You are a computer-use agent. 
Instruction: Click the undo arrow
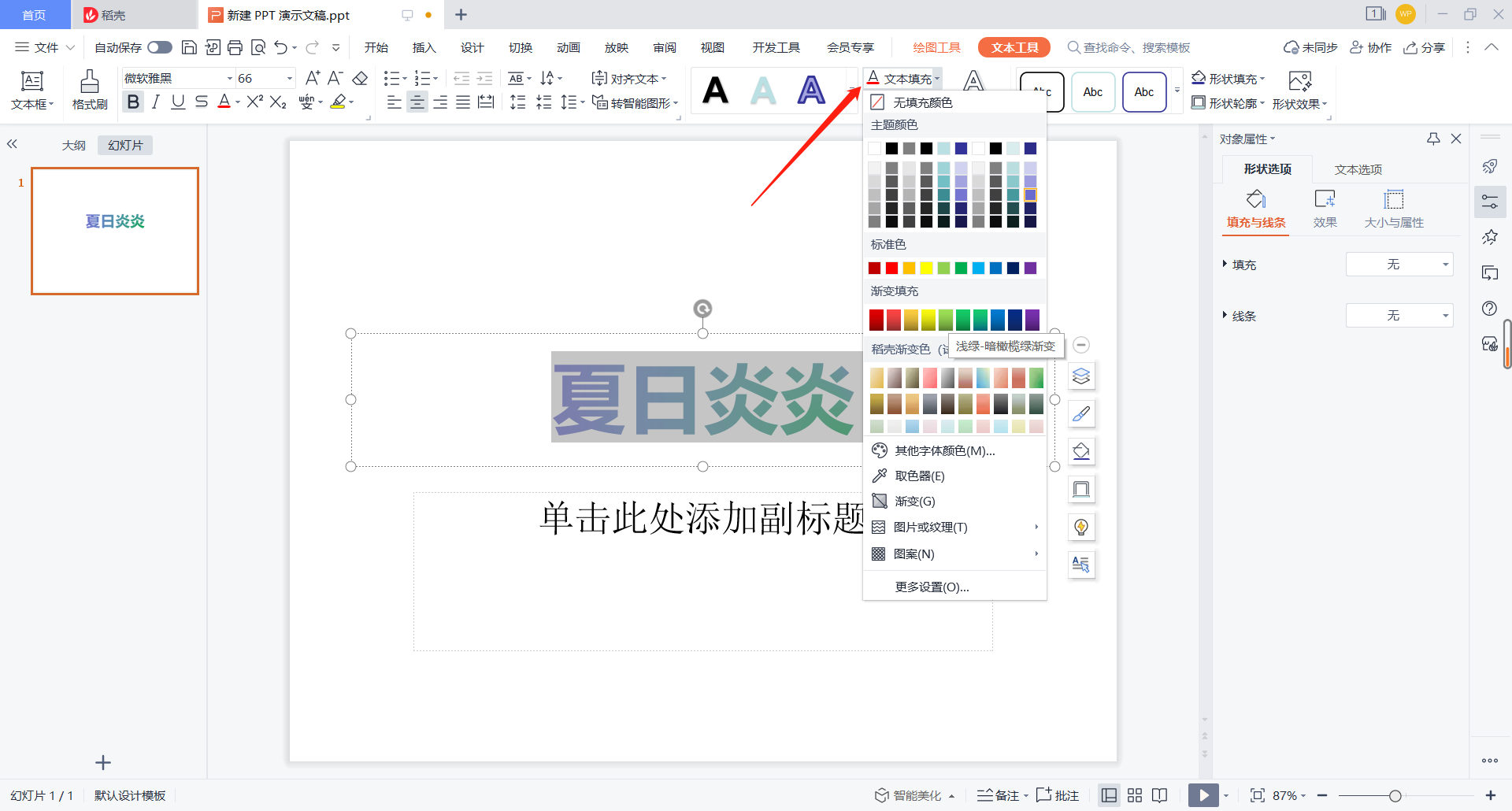(x=280, y=47)
